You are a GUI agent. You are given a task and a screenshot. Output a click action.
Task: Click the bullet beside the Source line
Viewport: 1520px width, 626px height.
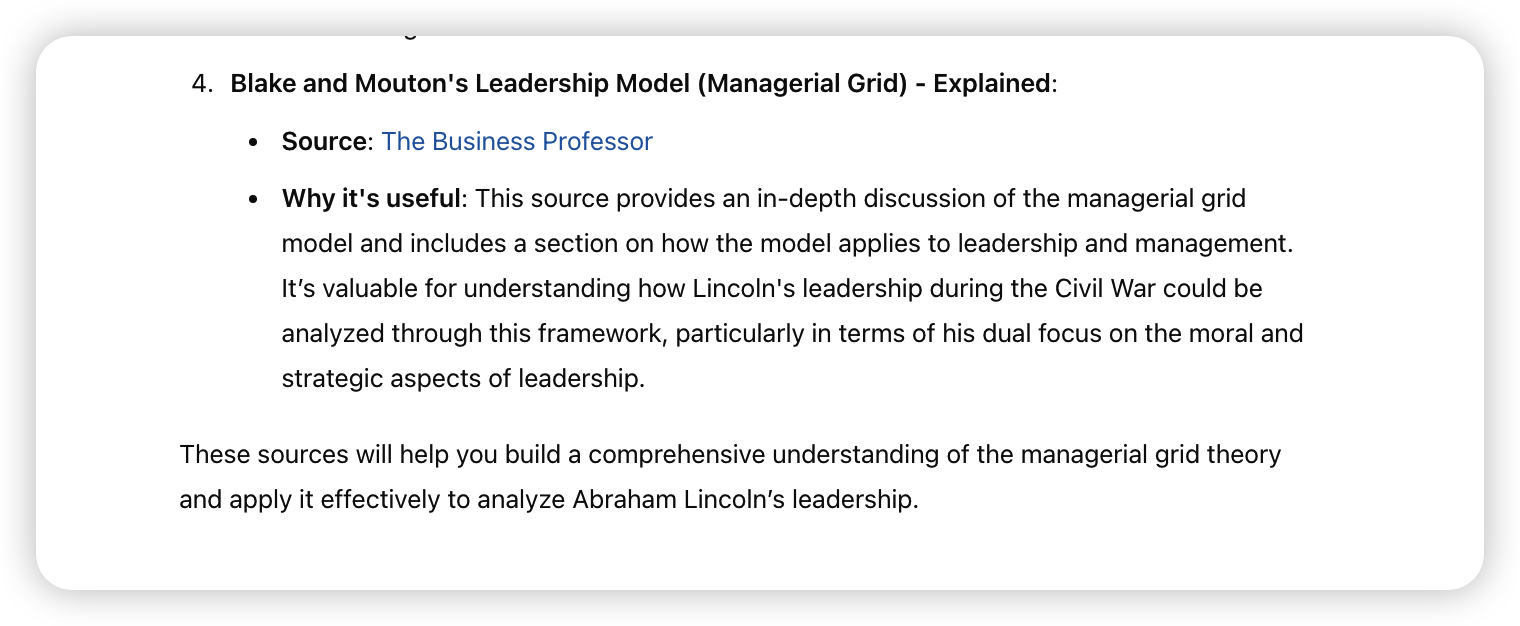coord(253,143)
